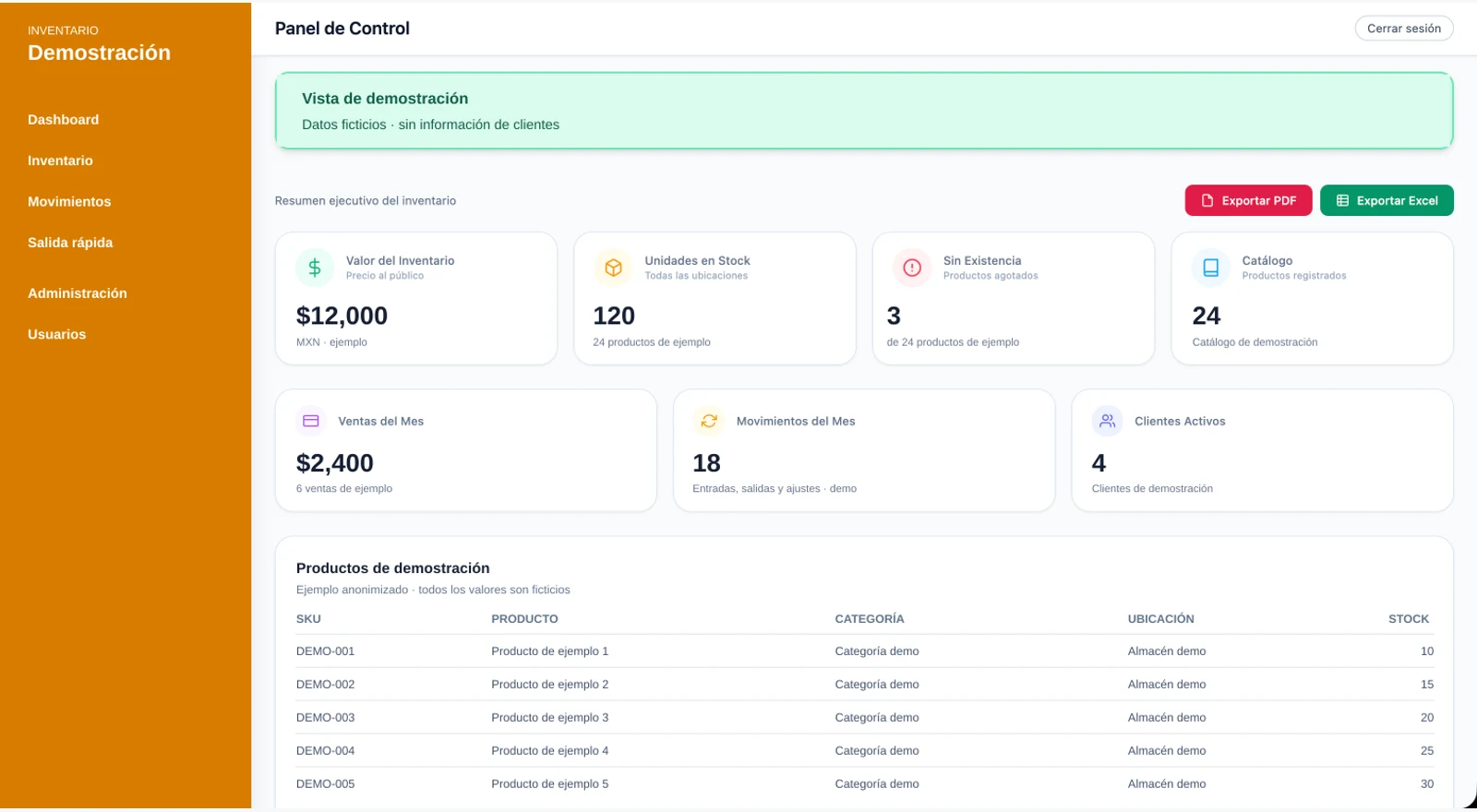Click the Vista de demostración banner heading

coord(385,99)
